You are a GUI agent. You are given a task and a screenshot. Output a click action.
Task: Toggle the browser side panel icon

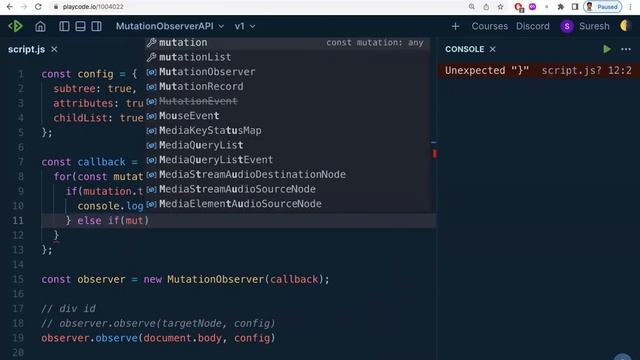[x=575, y=7]
